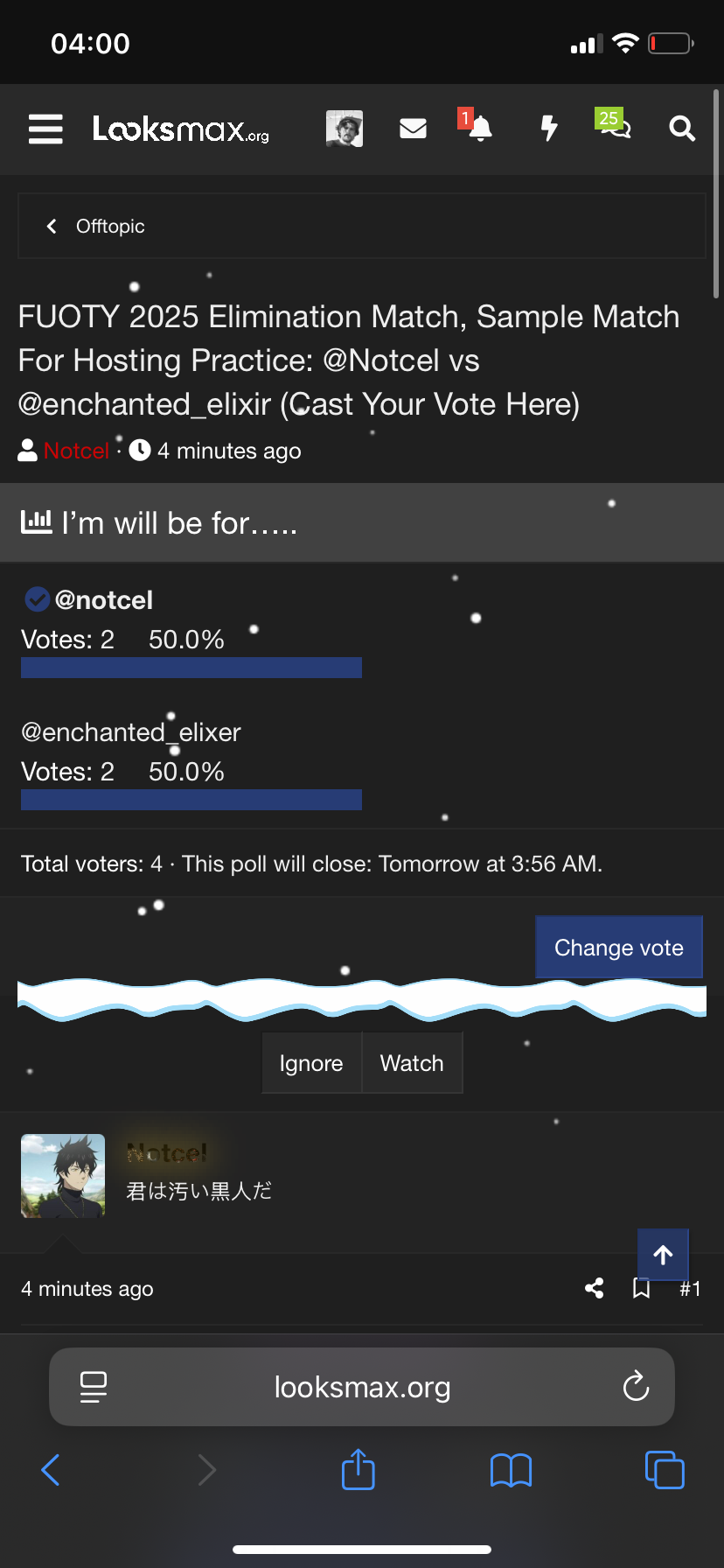Toggle Watch on this thread
The height and width of the screenshot is (1568, 724).
[x=412, y=1063]
